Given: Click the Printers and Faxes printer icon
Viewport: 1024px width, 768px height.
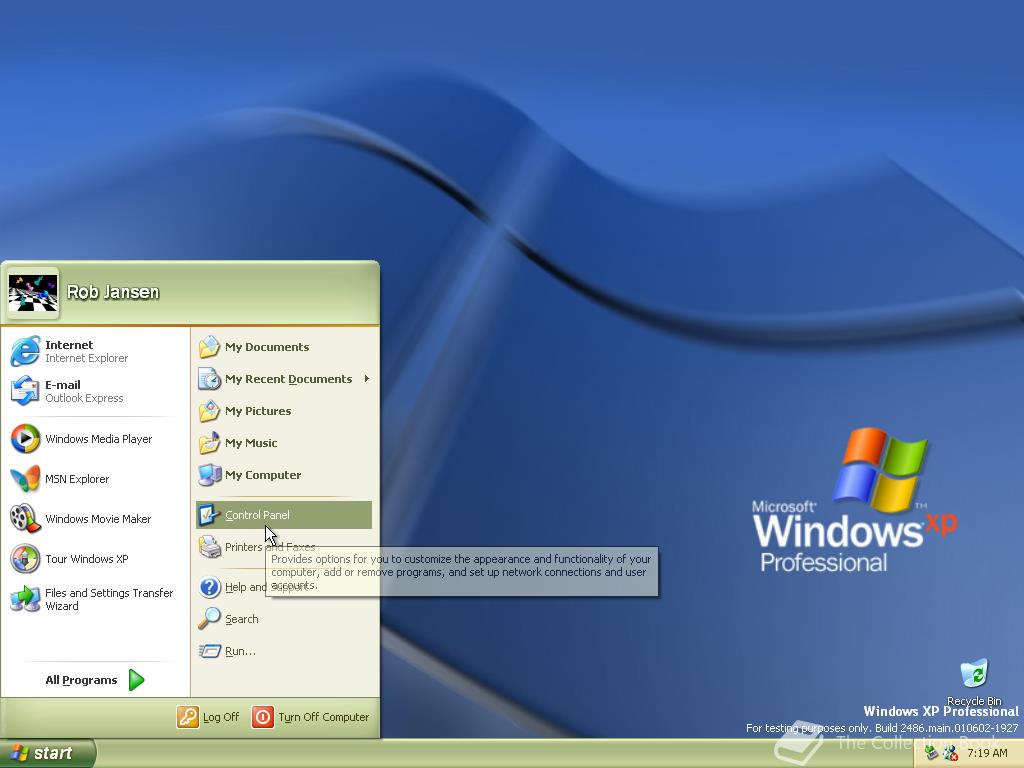Looking at the screenshot, I should tap(210, 547).
